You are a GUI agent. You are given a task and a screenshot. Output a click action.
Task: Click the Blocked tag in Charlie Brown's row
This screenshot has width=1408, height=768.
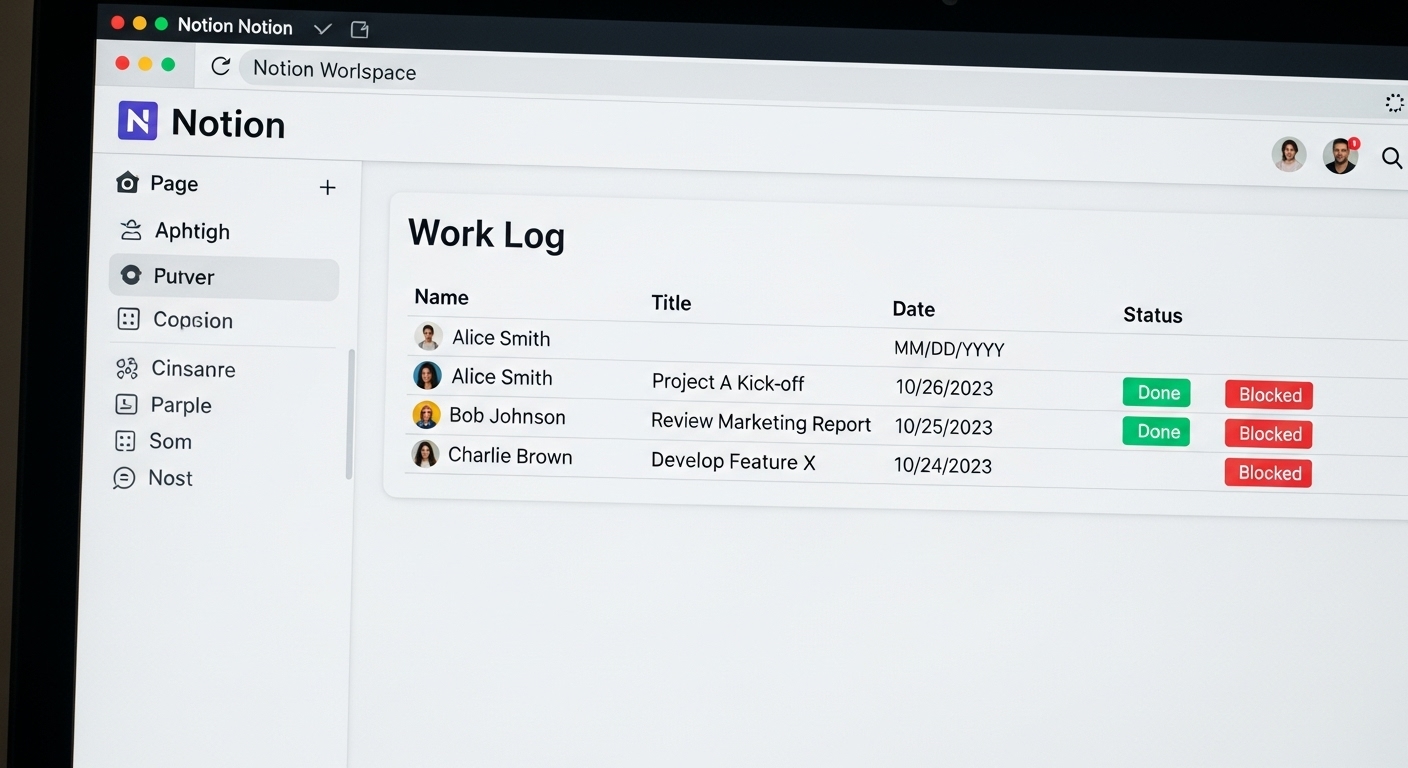pyautogui.click(x=1268, y=473)
